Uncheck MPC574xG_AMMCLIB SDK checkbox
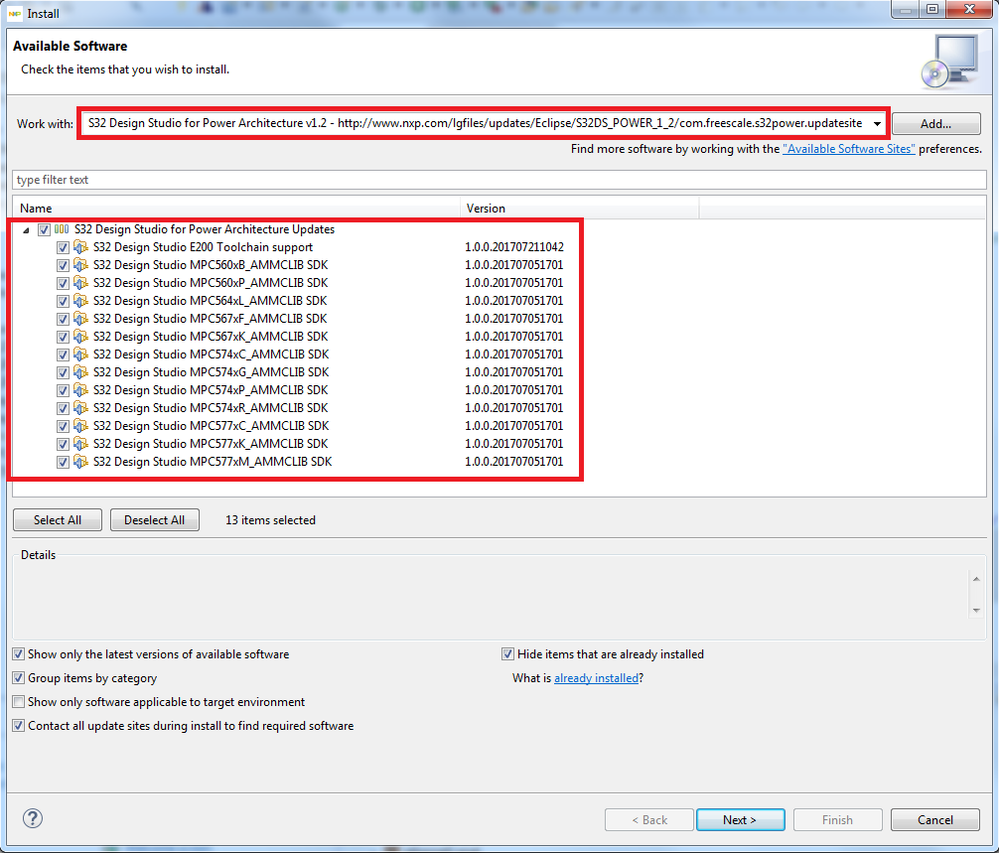 click(x=62, y=373)
